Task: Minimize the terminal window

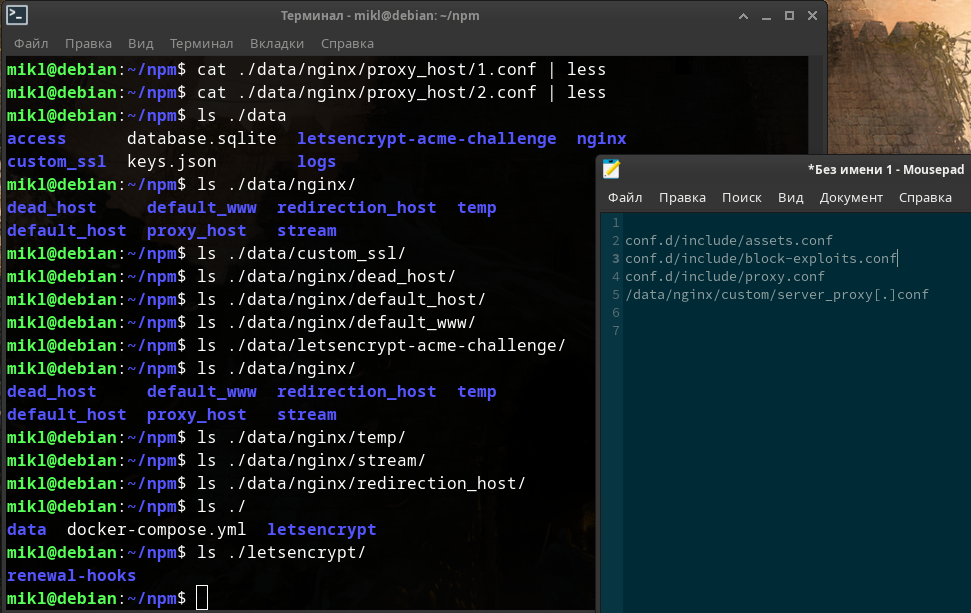Action: (765, 16)
